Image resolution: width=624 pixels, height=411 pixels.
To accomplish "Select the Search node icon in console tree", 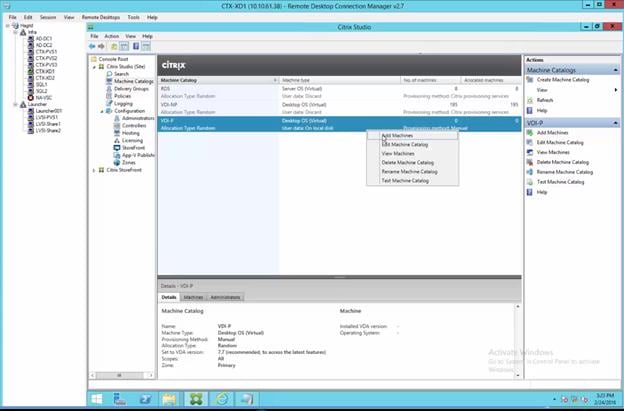I will (109, 74).
